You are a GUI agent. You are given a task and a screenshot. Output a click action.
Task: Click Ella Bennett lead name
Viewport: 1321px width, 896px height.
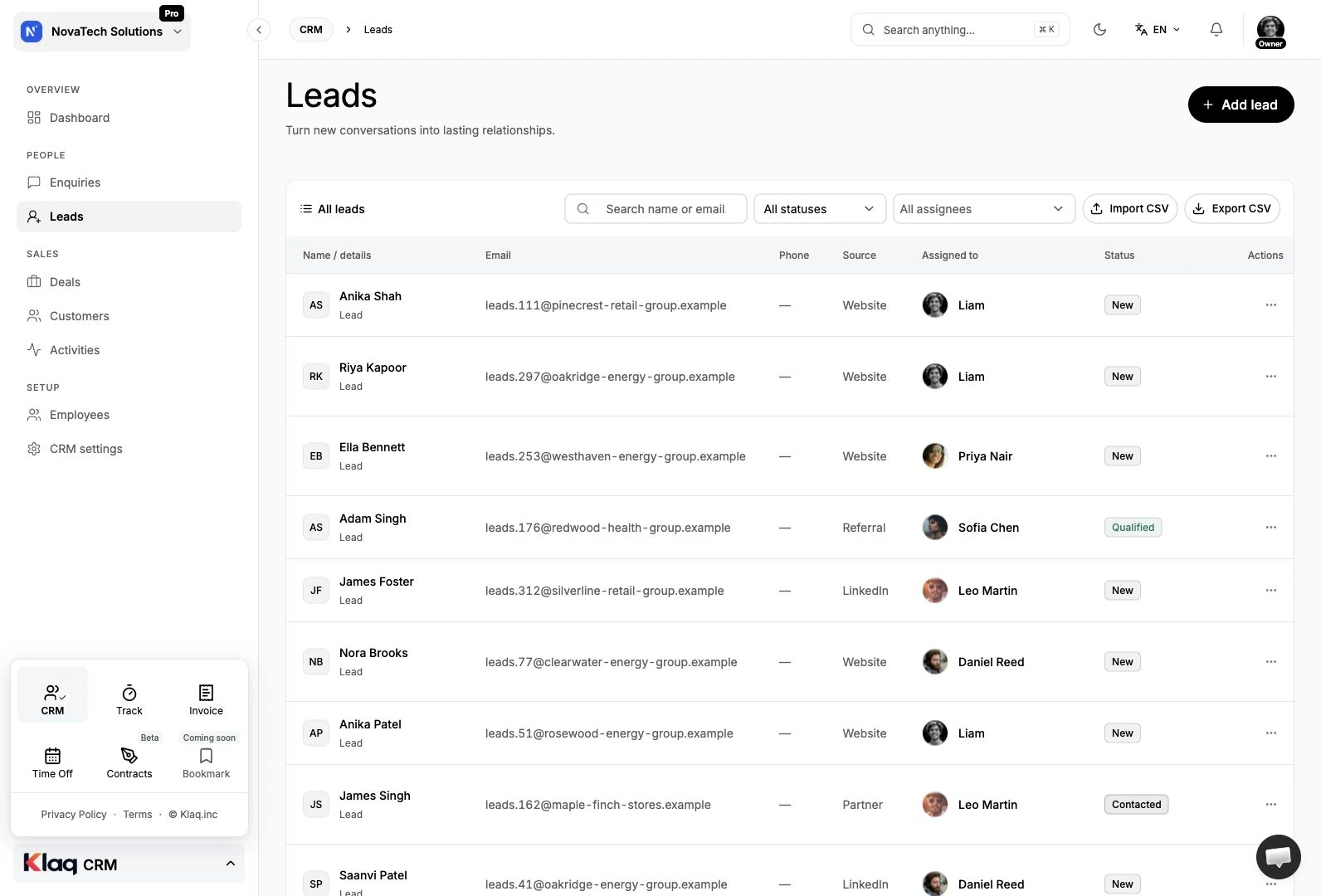pyautogui.click(x=372, y=447)
